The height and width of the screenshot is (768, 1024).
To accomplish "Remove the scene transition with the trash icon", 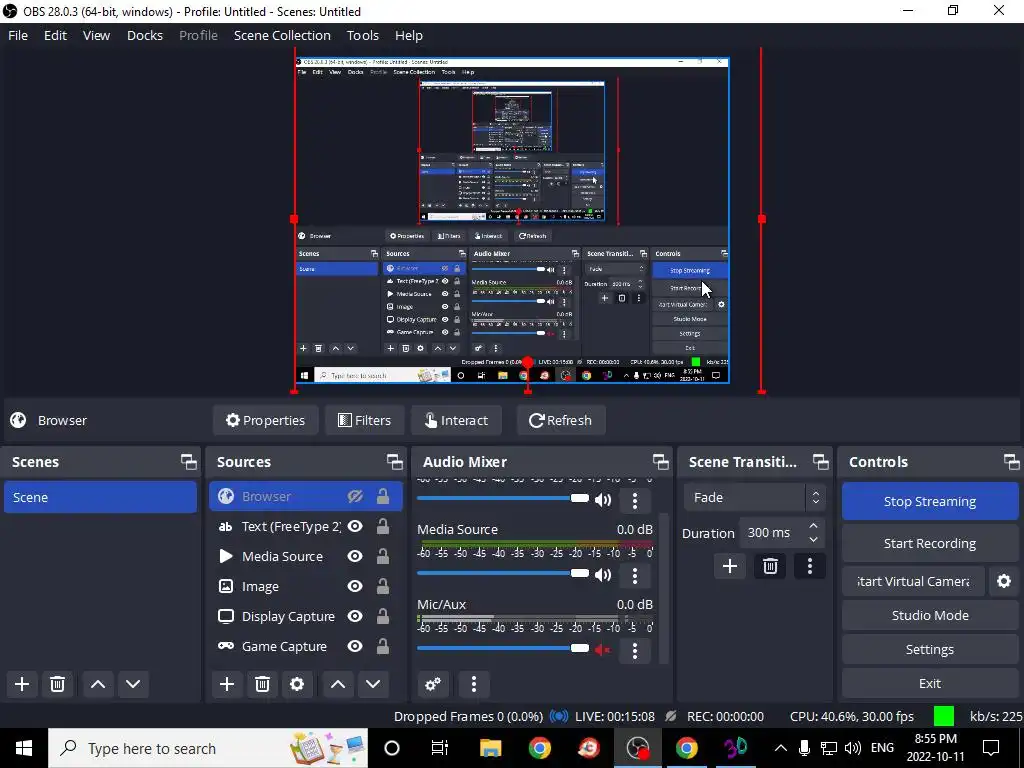I will (x=770, y=566).
